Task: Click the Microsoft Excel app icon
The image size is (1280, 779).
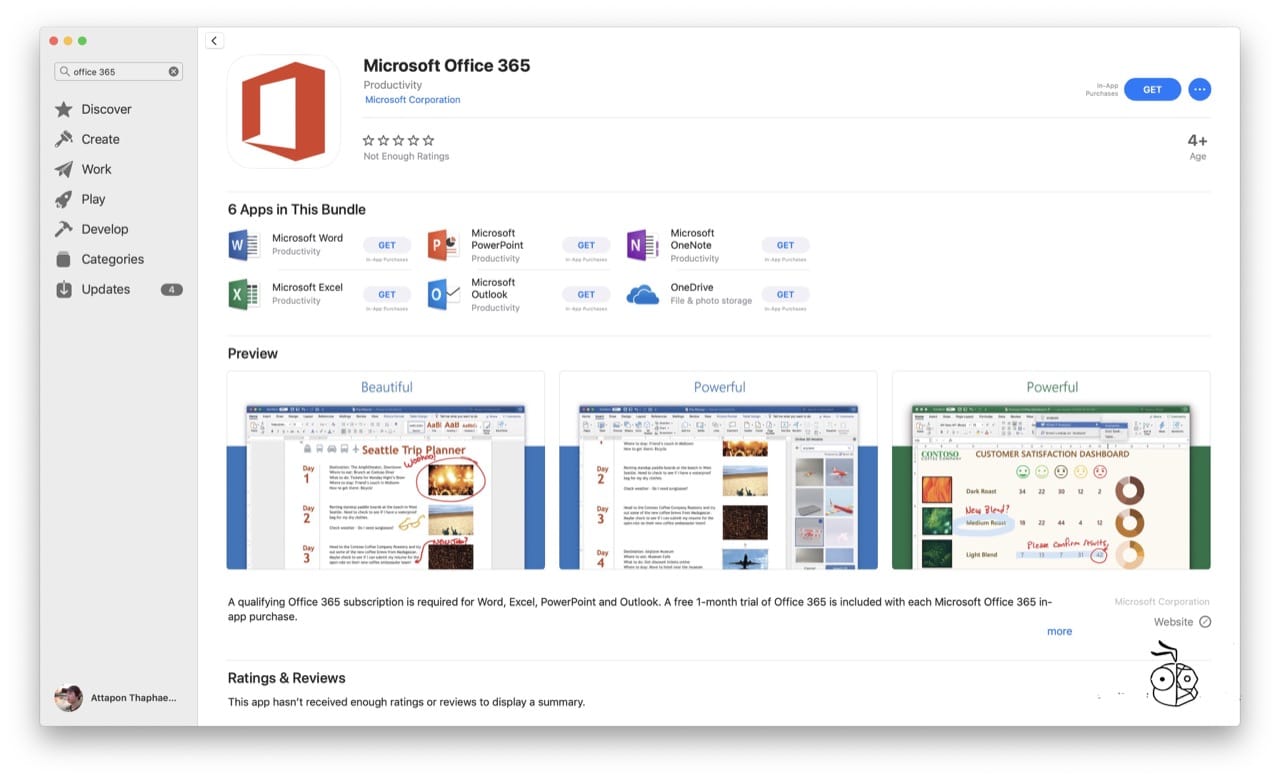Action: 244,294
